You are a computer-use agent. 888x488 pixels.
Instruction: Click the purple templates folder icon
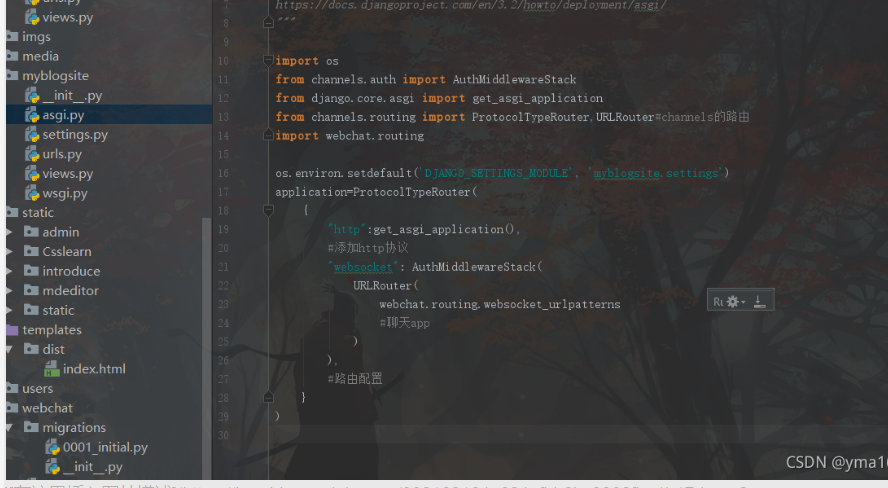(x=12, y=330)
